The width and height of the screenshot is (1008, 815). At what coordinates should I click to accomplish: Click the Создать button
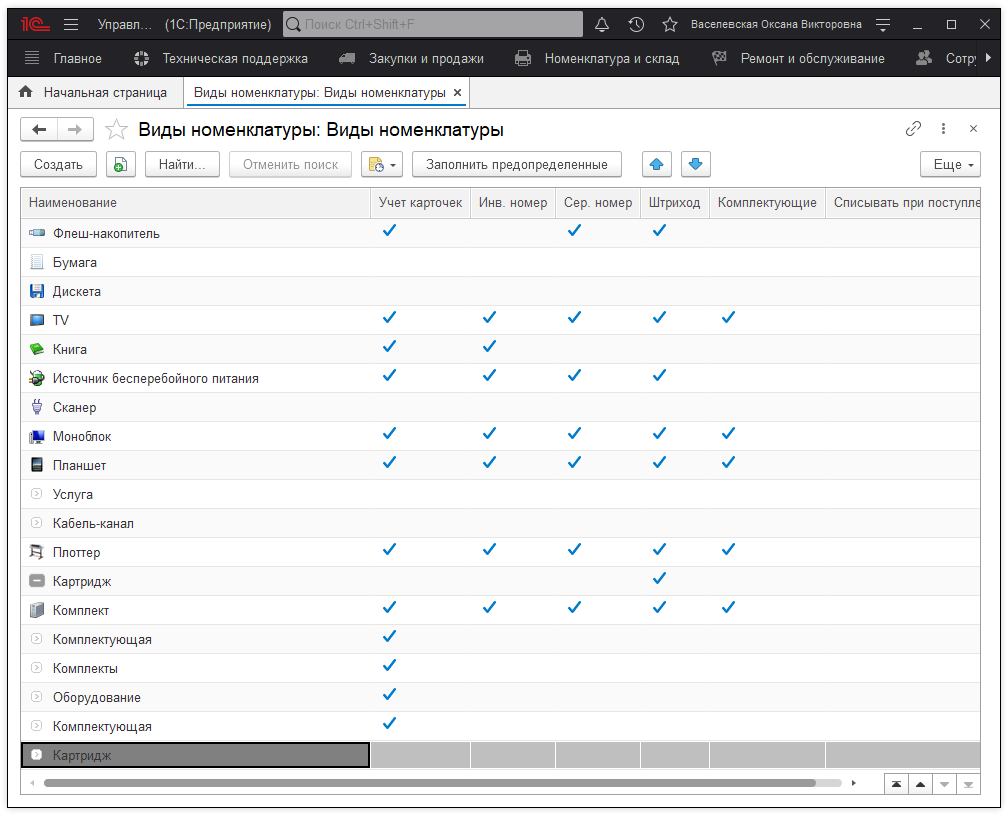pos(58,165)
